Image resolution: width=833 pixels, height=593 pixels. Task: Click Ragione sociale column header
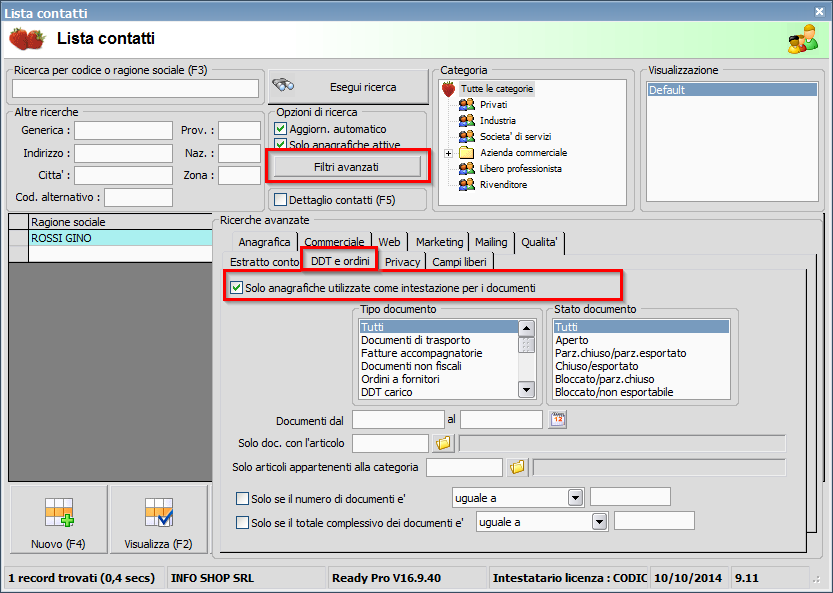coord(121,222)
